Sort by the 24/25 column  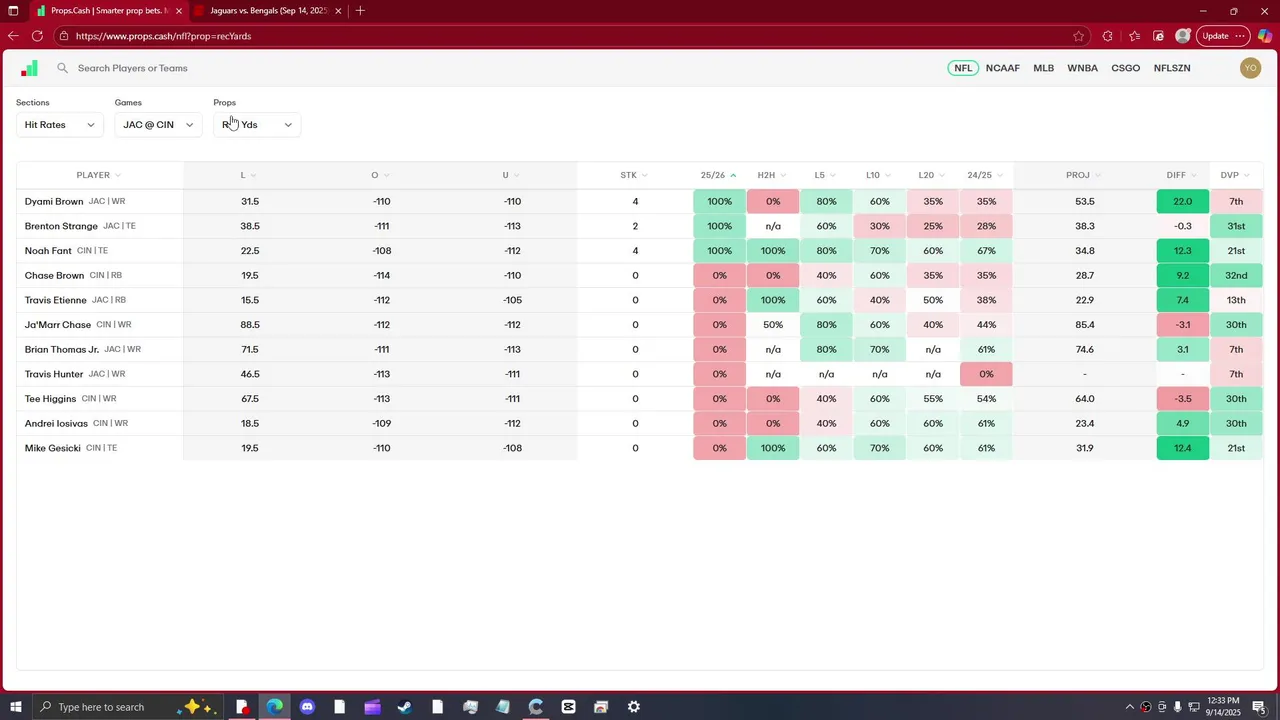[x=985, y=175]
